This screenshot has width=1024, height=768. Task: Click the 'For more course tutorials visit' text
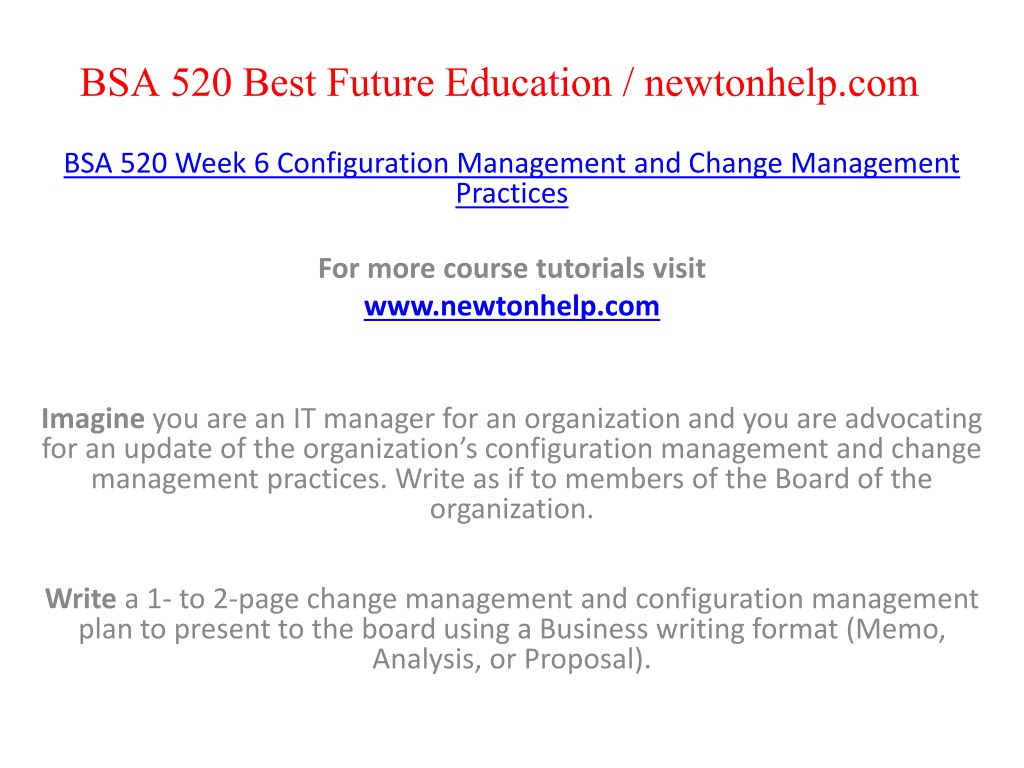tap(511, 268)
